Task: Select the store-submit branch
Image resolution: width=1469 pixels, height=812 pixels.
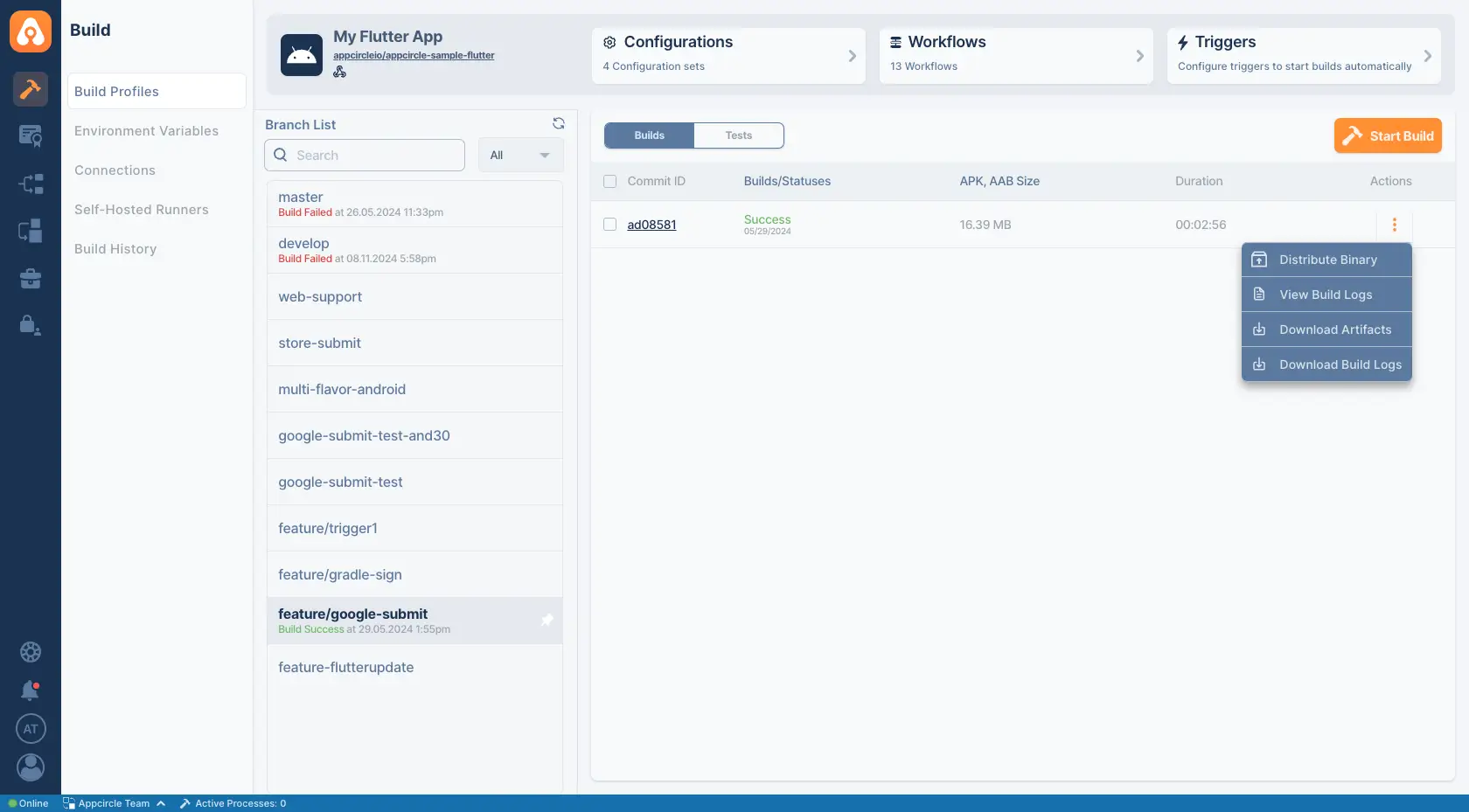Action: (x=414, y=343)
